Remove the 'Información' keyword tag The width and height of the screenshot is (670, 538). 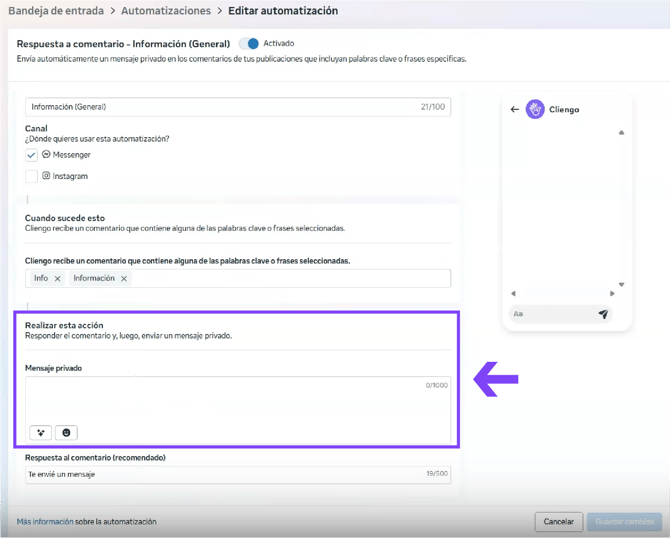[x=124, y=279]
